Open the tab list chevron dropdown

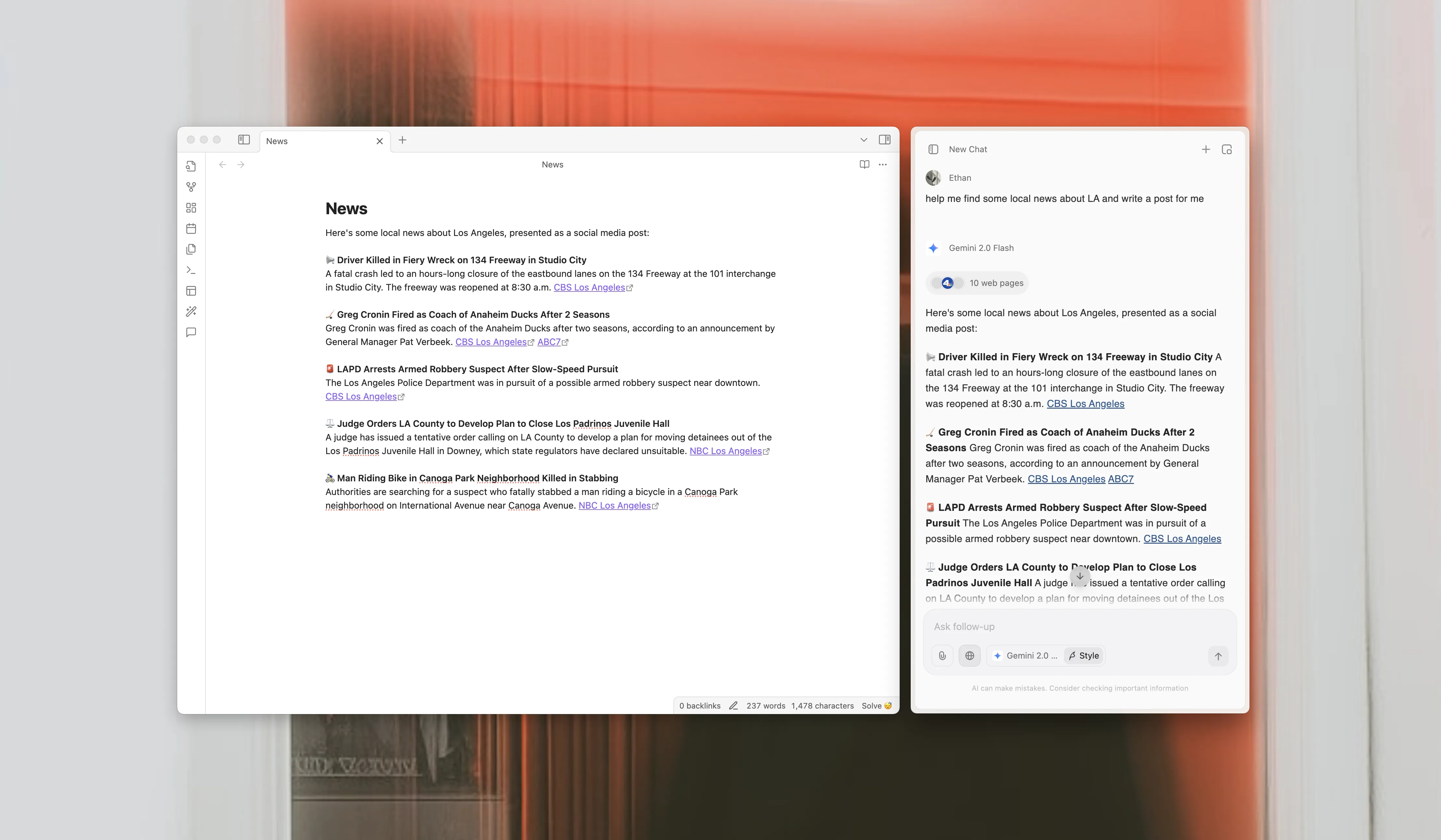click(x=863, y=140)
